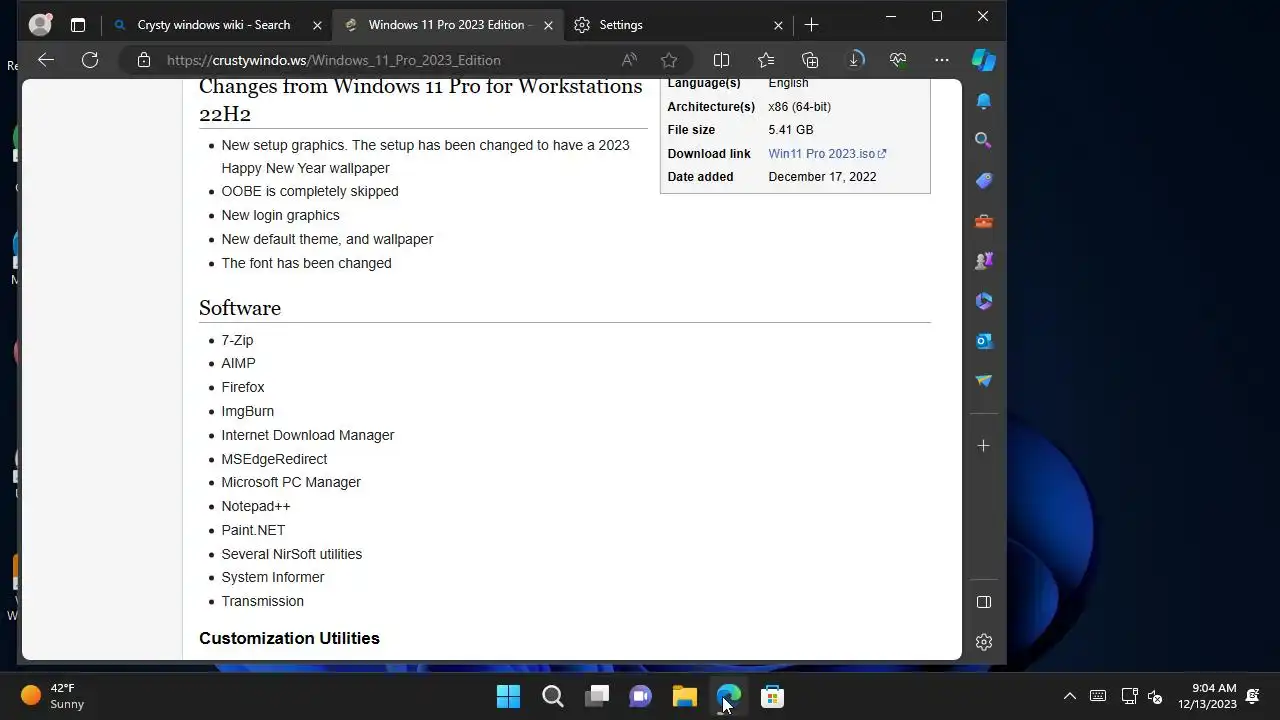The height and width of the screenshot is (720, 1280).
Task: Open Collections panel
Action: pos(810,60)
